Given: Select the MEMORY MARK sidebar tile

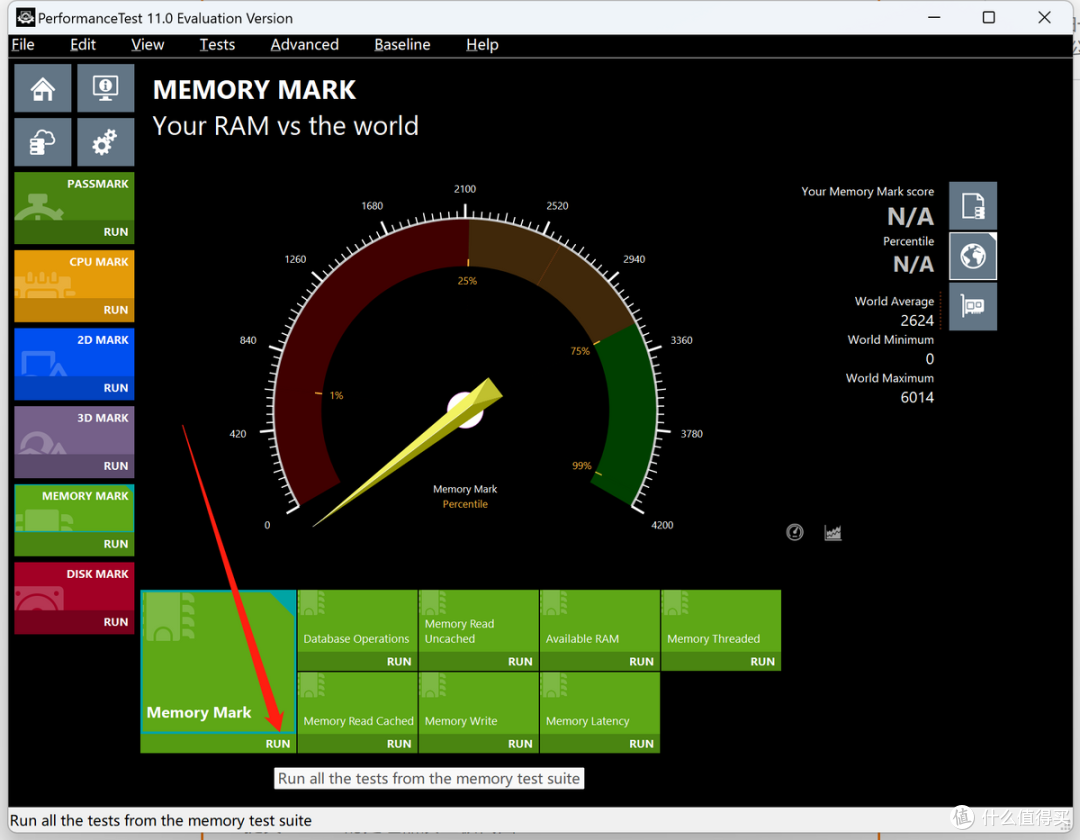Looking at the screenshot, I should coord(74,508).
